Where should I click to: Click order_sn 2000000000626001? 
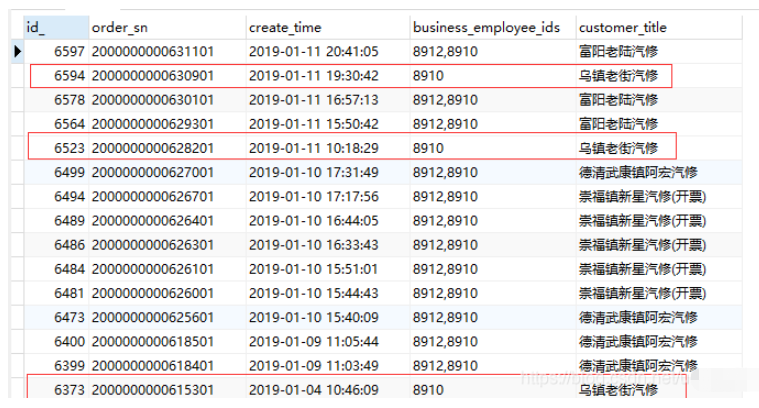pyautogui.click(x=152, y=293)
